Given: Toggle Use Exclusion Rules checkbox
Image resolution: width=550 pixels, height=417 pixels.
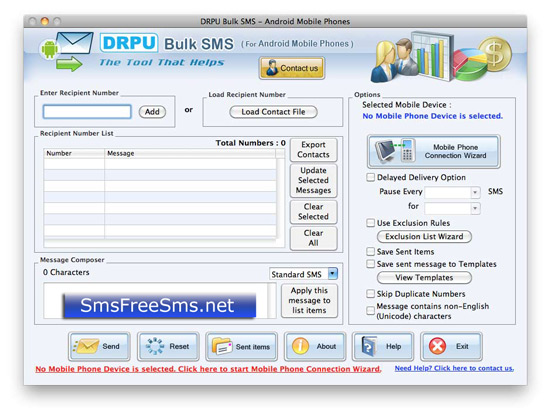Looking at the screenshot, I should [370, 223].
